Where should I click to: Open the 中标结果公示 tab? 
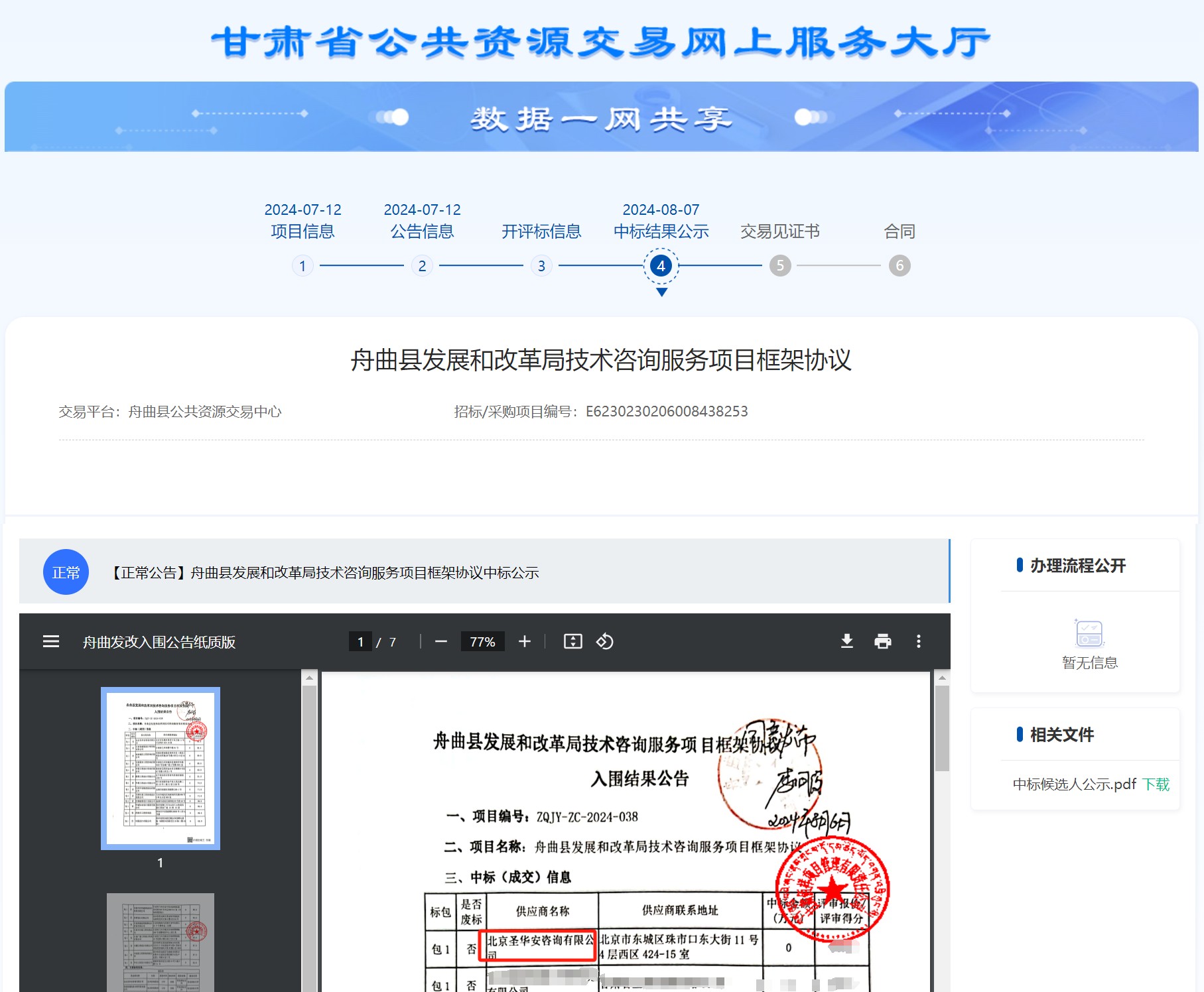pos(661,231)
